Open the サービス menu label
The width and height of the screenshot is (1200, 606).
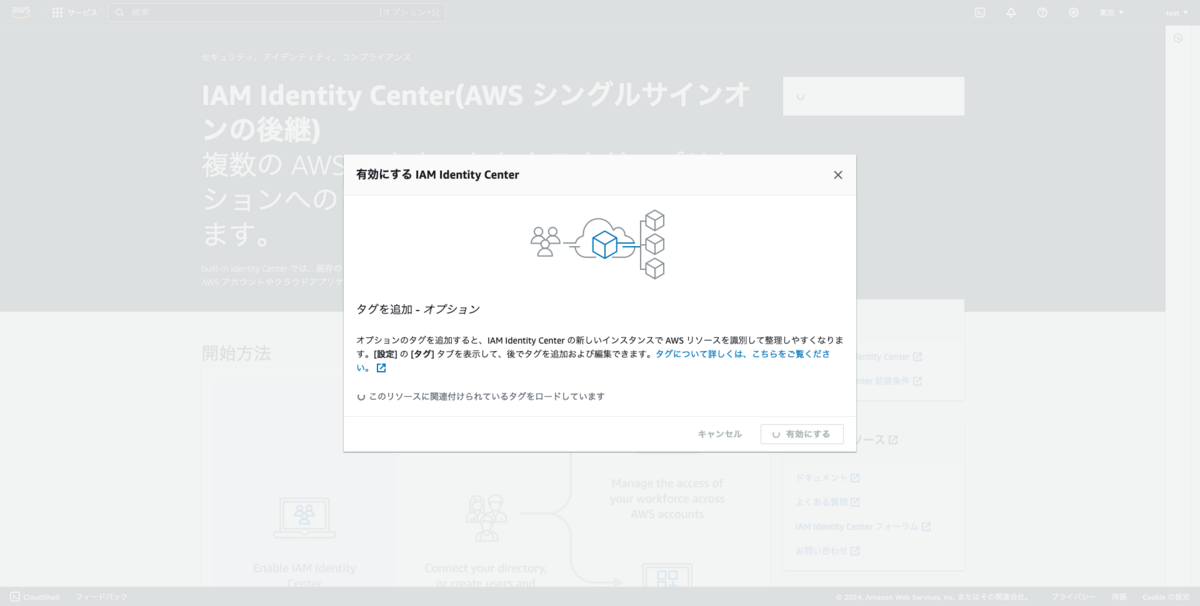(x=83, y=12)
